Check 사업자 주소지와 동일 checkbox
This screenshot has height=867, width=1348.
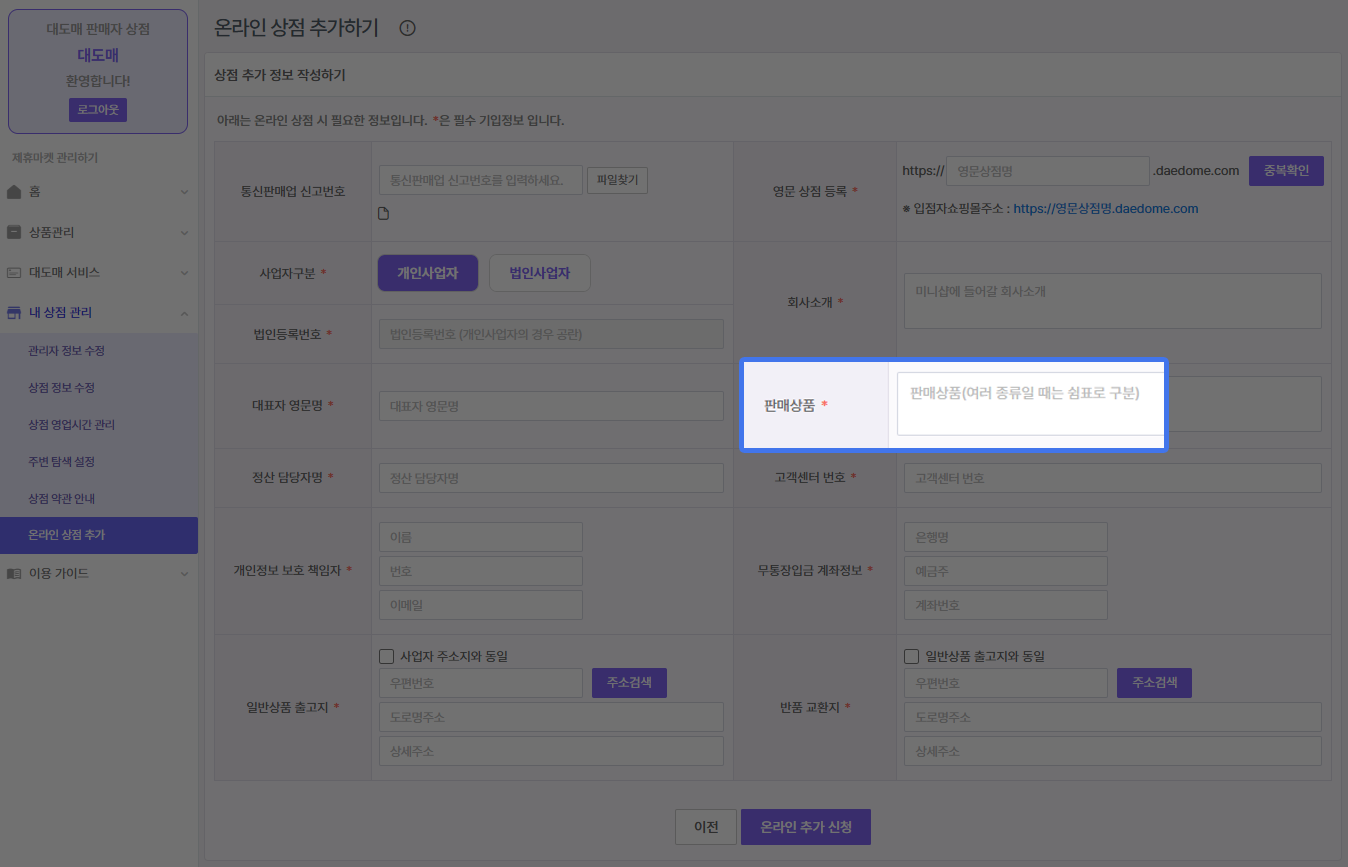click(x=387, y=657)
